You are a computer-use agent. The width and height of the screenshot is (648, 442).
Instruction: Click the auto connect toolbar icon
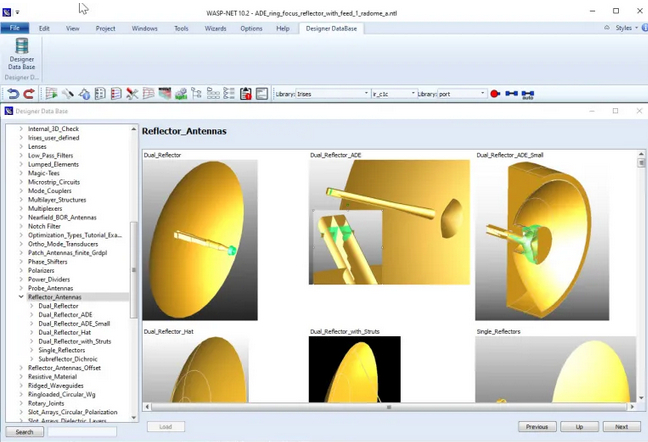(x=528, y=94)
